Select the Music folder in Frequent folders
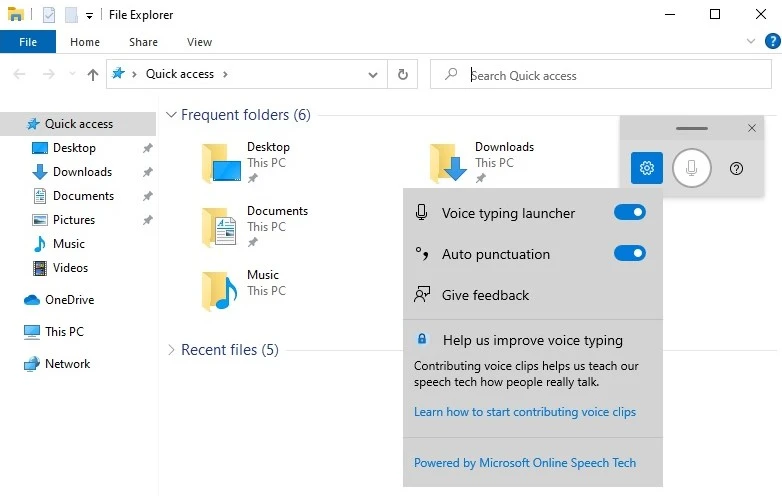782x496 pixels. point(244,290)
